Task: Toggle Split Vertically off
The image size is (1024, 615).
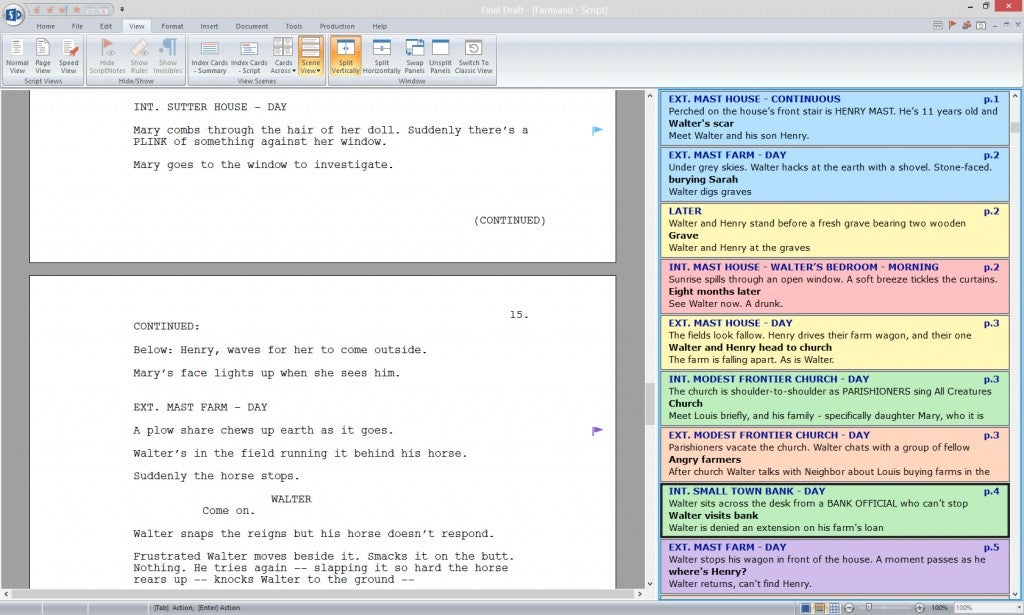Action: click(345, 55)
